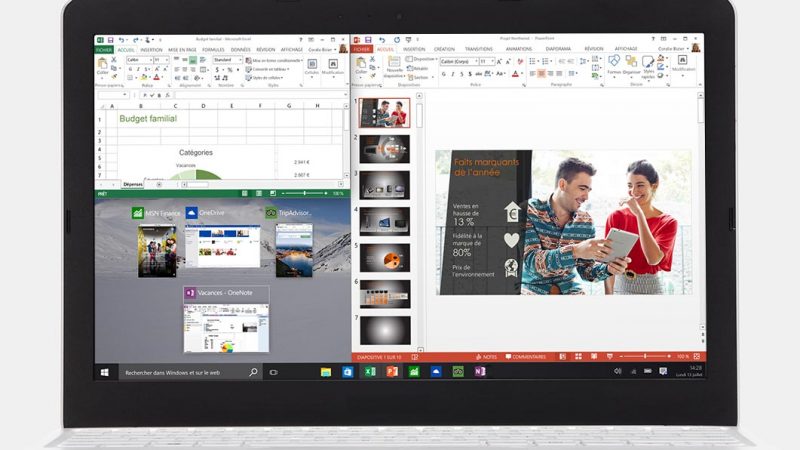The width and height of the screenshot is (800, 450).
Task: Toggle bold formatting in Excel ribbon
Action: click(x=129, y=70)
